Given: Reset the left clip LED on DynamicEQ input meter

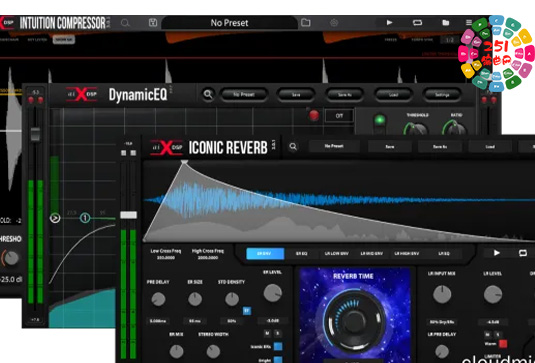Looking at the screenshot, I should click(31, 100).
